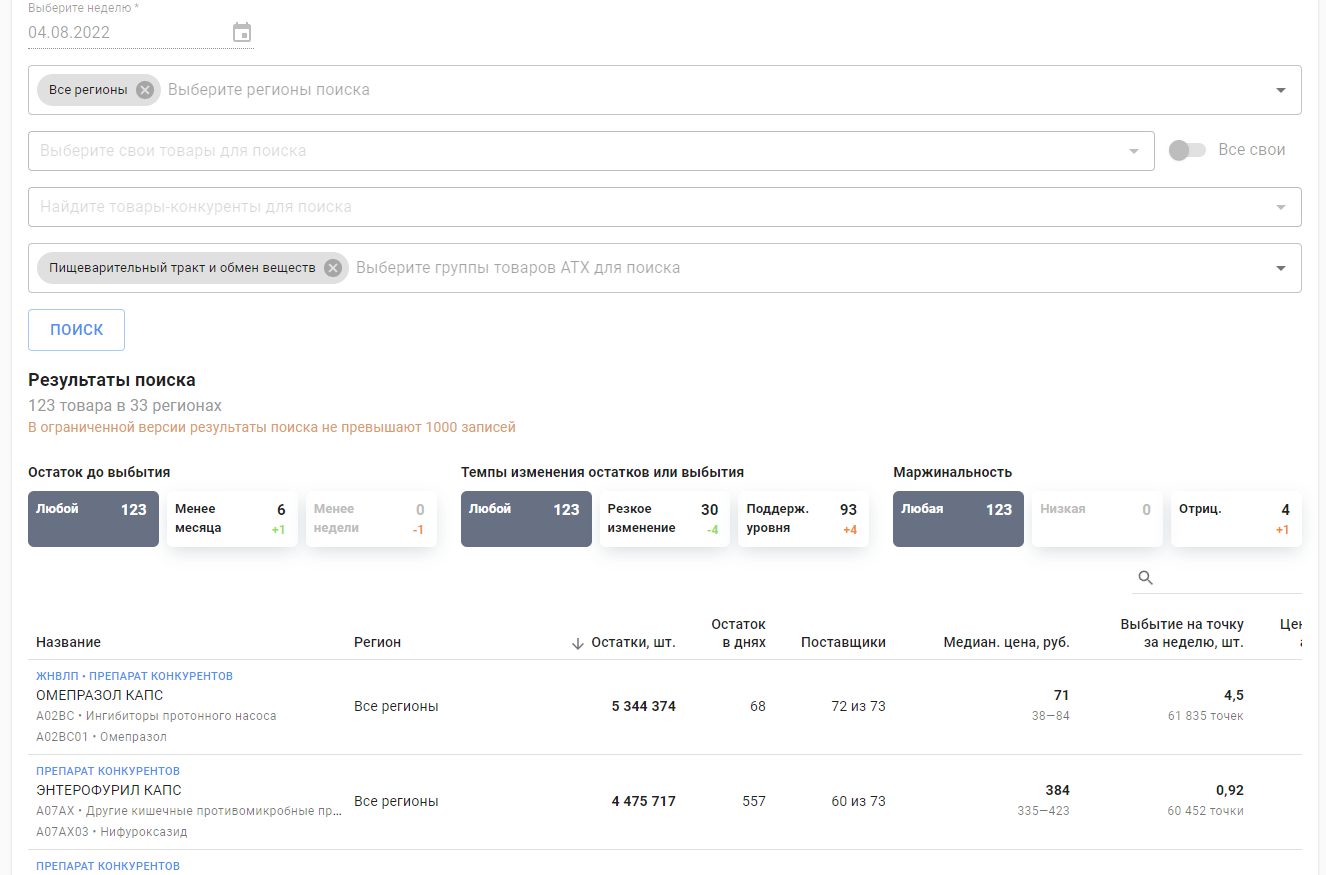1326x875 pixels.
Task: Open own products dropdown arrow
Action: (1134, 151)
